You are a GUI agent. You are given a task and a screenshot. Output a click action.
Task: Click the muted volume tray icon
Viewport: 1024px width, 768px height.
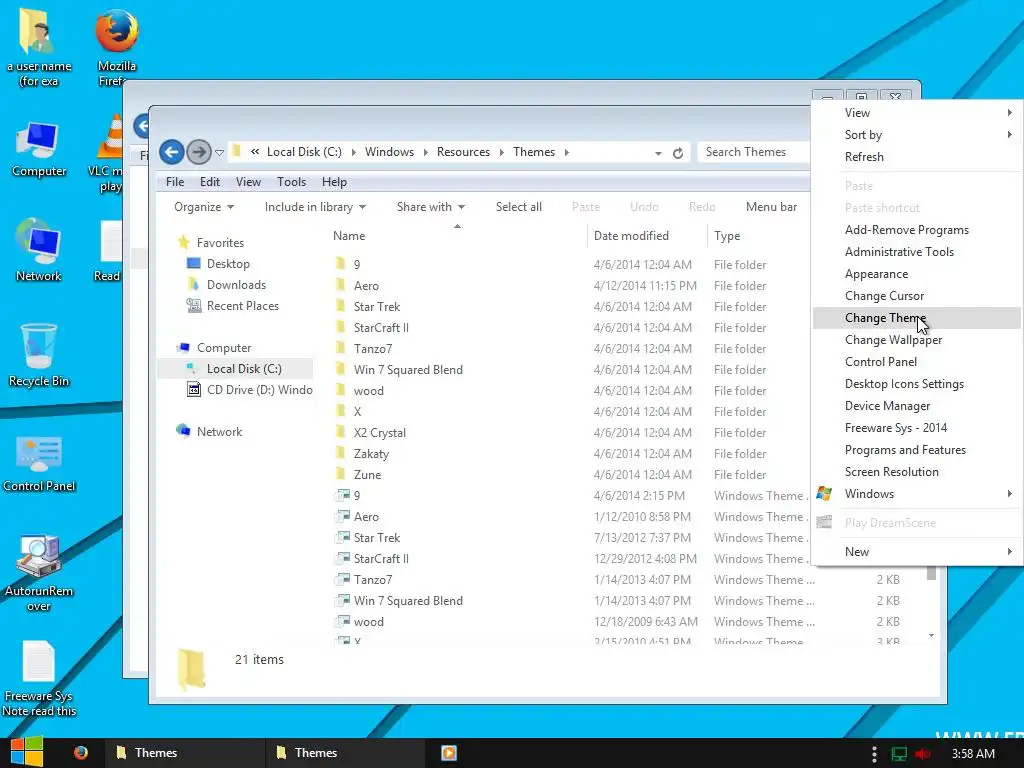pyautogui.click(x=923, y=754)
